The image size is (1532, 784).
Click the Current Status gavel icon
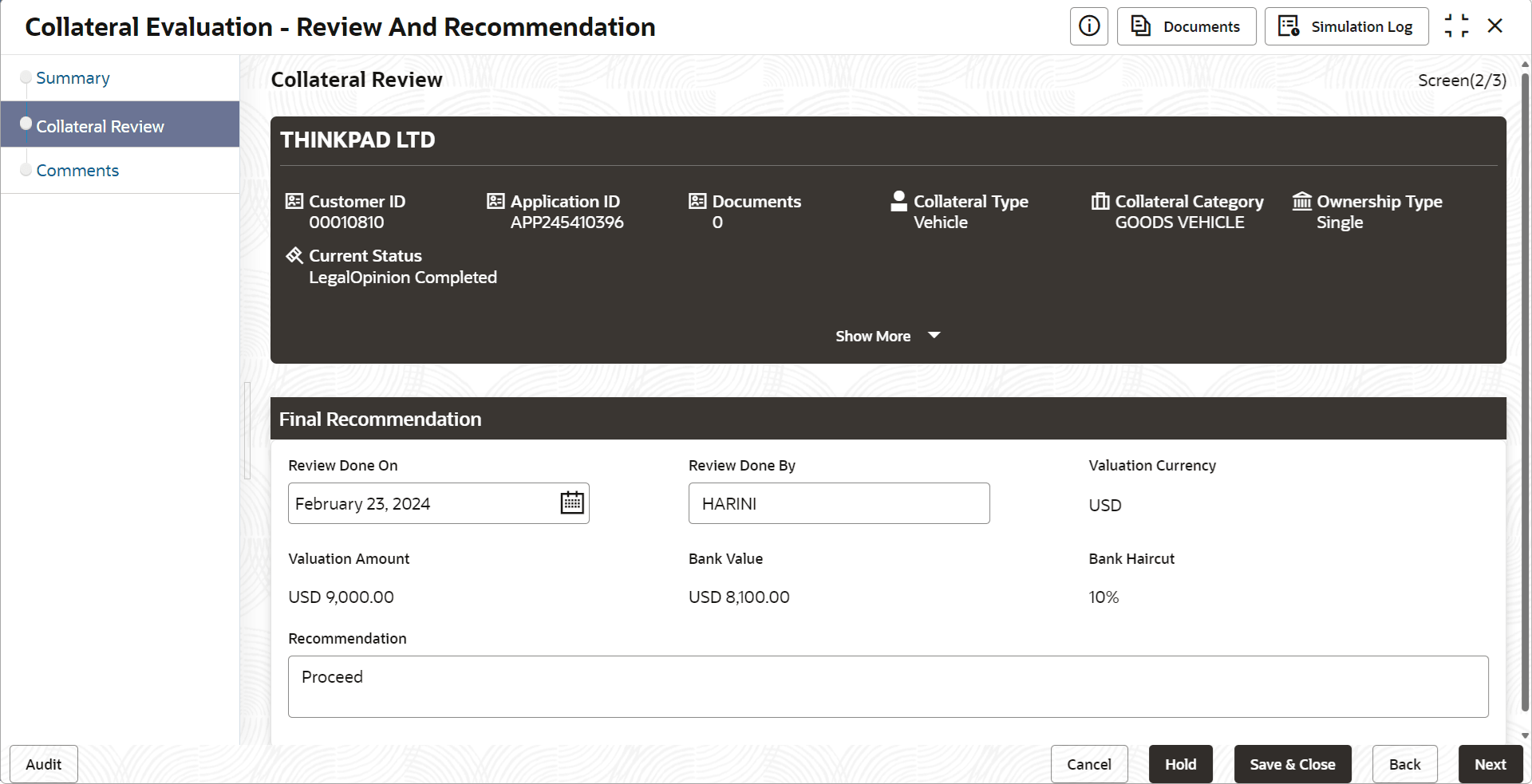[294, 255]
